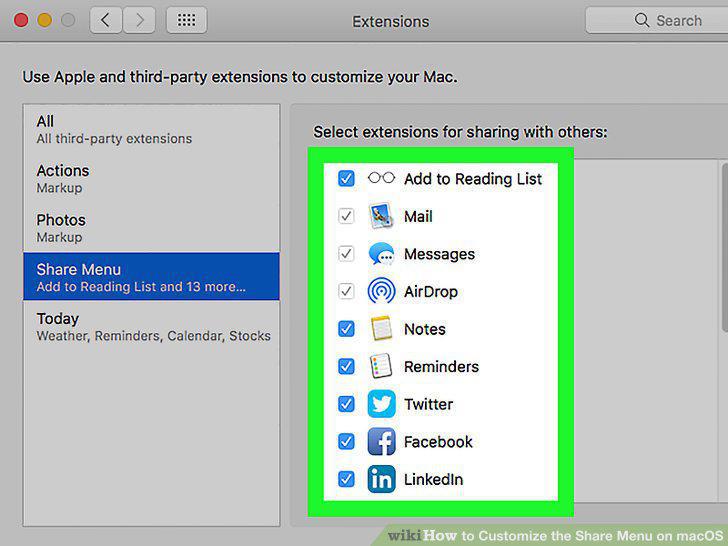The image size is (728, 546).
Task: Select the Share Menu category
Action: coord(151,277)
